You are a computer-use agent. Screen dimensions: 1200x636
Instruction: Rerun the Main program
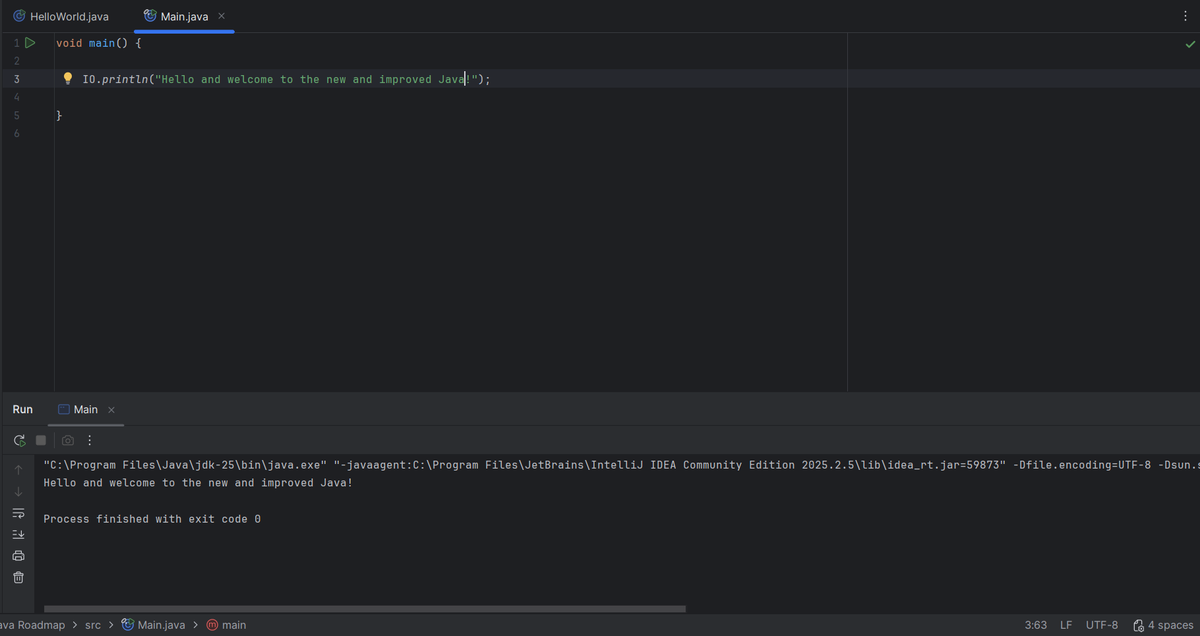coord(17,439)
